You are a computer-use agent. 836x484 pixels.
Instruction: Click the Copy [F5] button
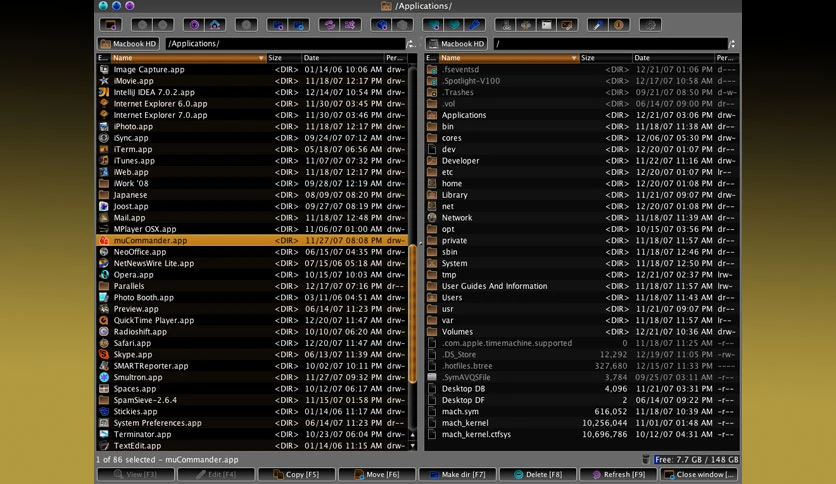[x=296, y=474]
